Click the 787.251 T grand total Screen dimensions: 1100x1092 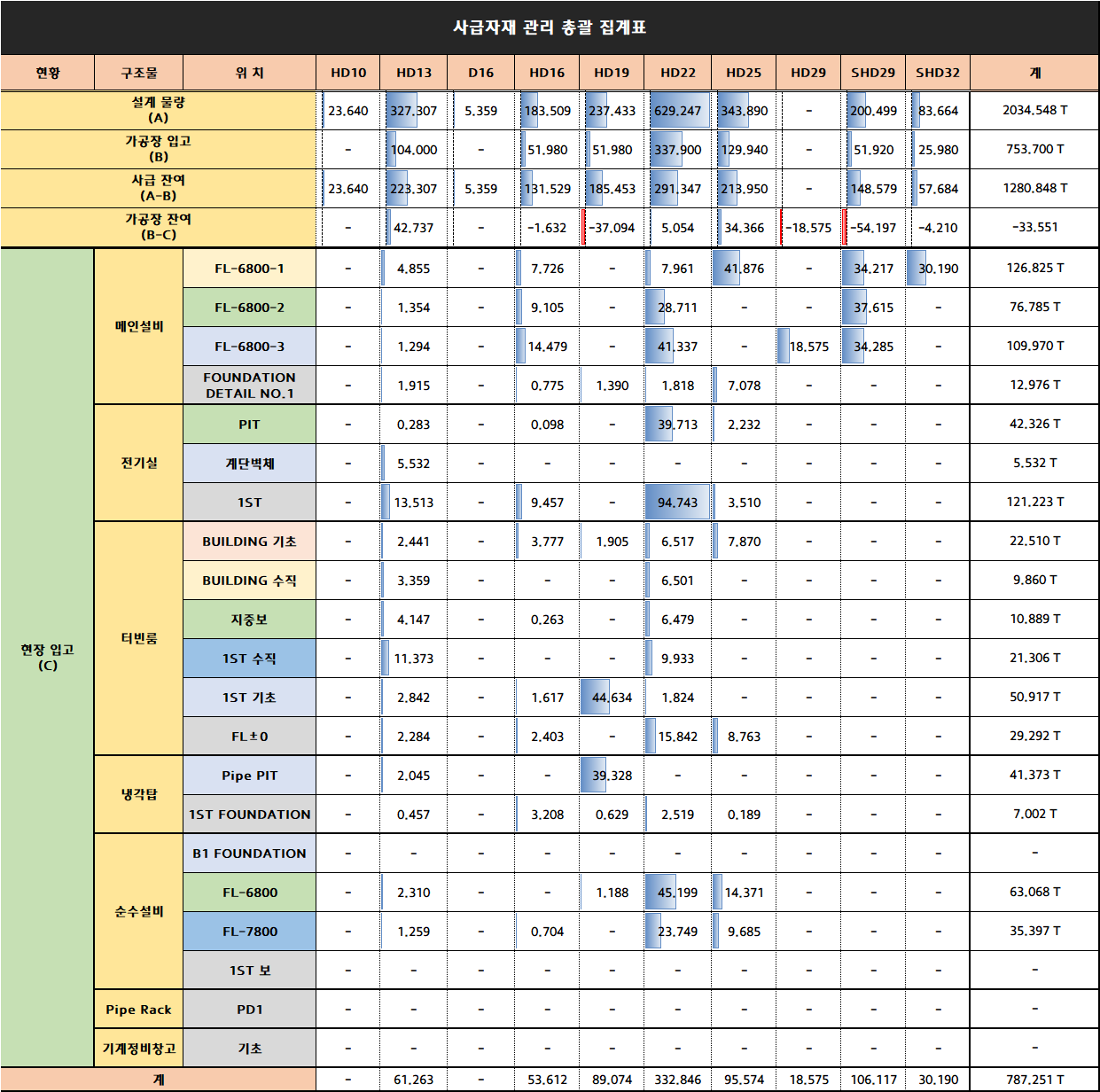(1034, 1080)
